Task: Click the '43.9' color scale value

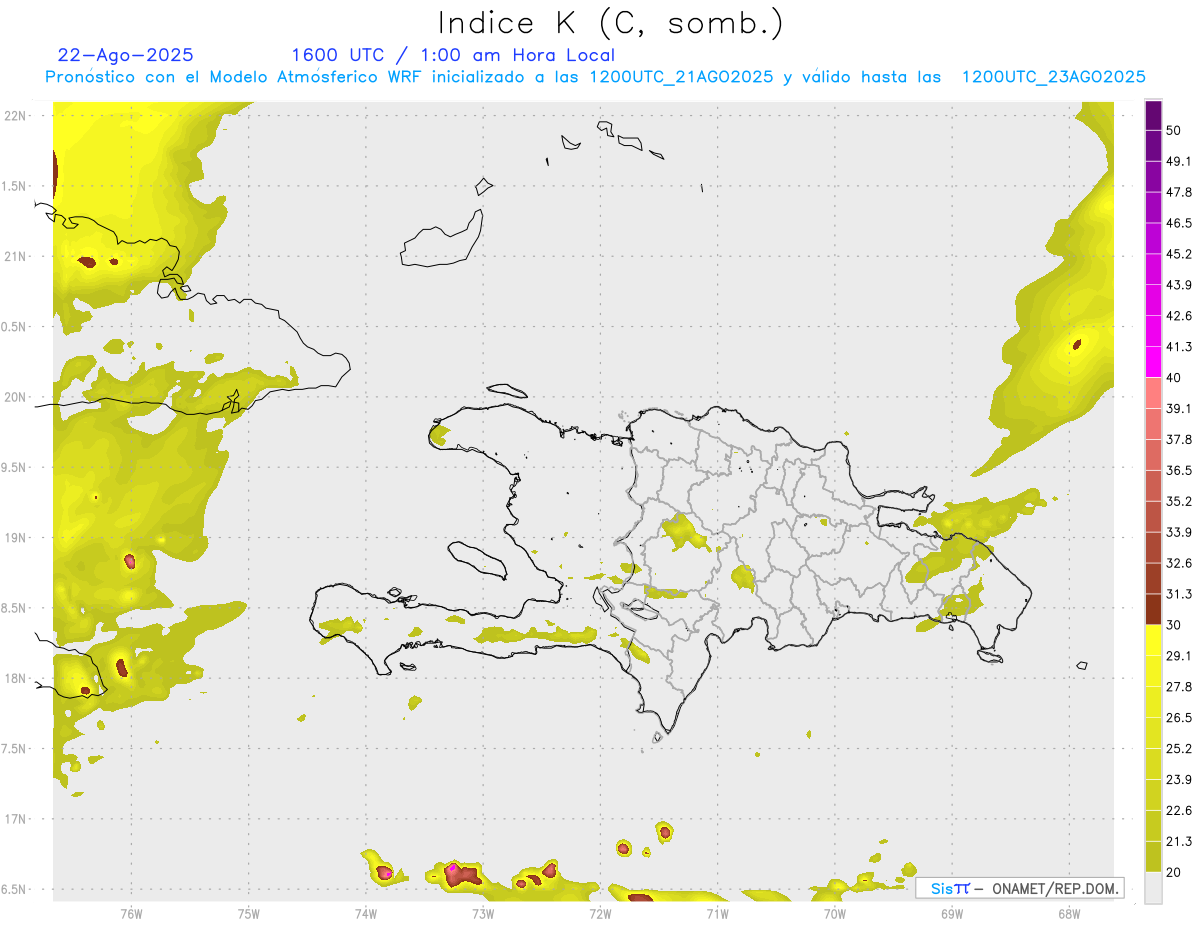Action: 1179,285
